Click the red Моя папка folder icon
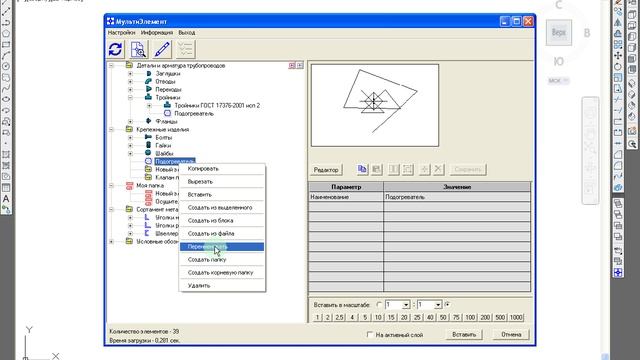The height and width of the screenshot is (360, 640). tap(129, 185)
